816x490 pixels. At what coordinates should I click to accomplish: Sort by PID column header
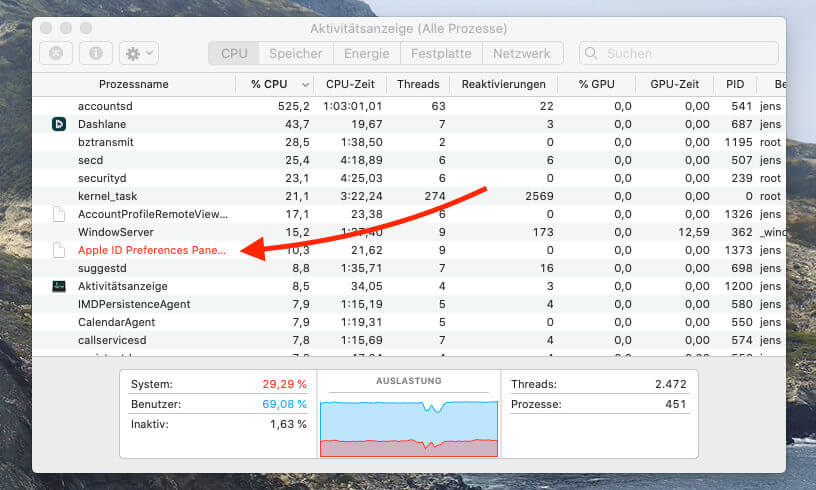(735, 84)
